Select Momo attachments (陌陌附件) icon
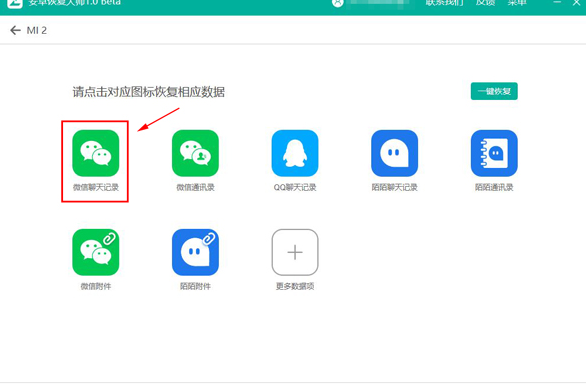The width and height of the screenshot is (586, 386). 195,252
